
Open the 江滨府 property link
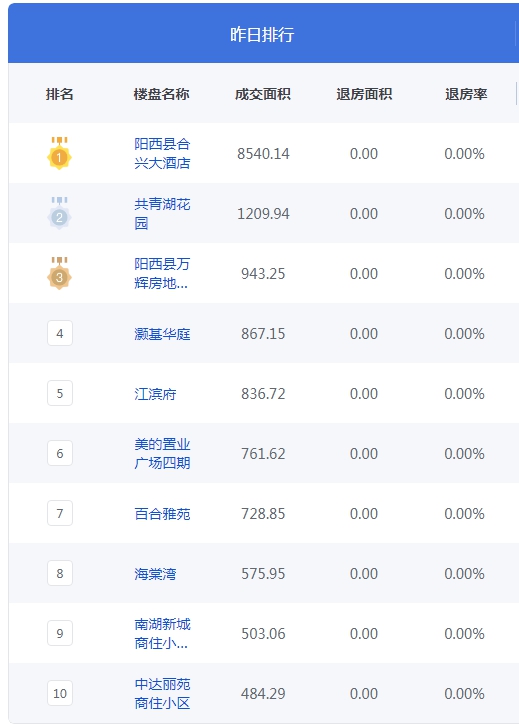(155, 394)
